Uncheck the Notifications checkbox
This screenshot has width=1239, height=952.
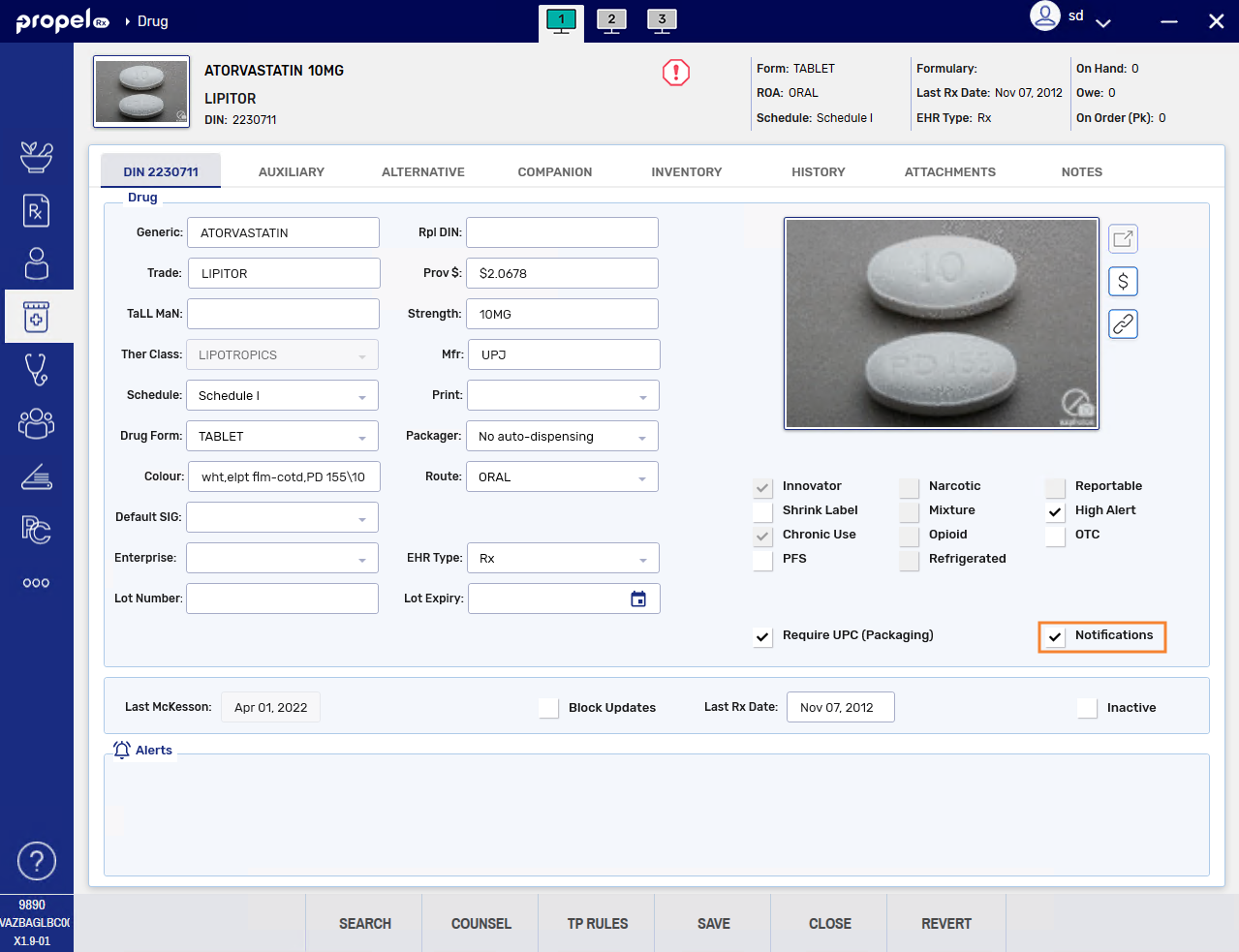pyautogui.click(x=1056, y=636)
